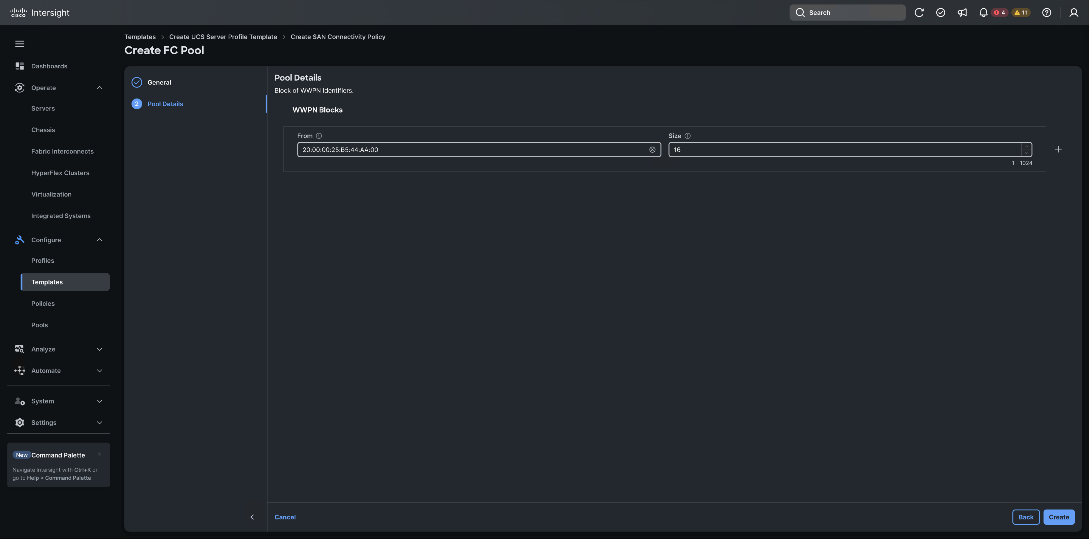Click the info icon next to From
This screenshot has height=539, width=1089.
pyautogui.click(x=319, y=136)
